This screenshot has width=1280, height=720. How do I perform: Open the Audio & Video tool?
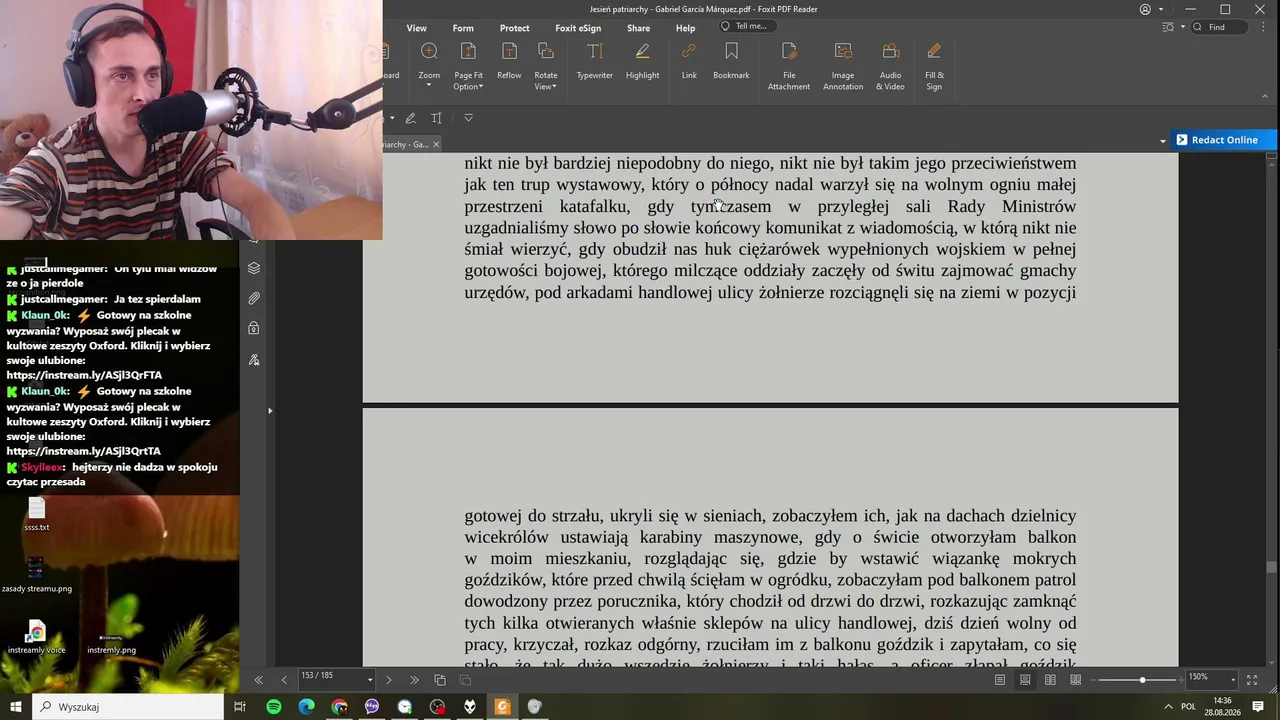click(x=890, y=66)
